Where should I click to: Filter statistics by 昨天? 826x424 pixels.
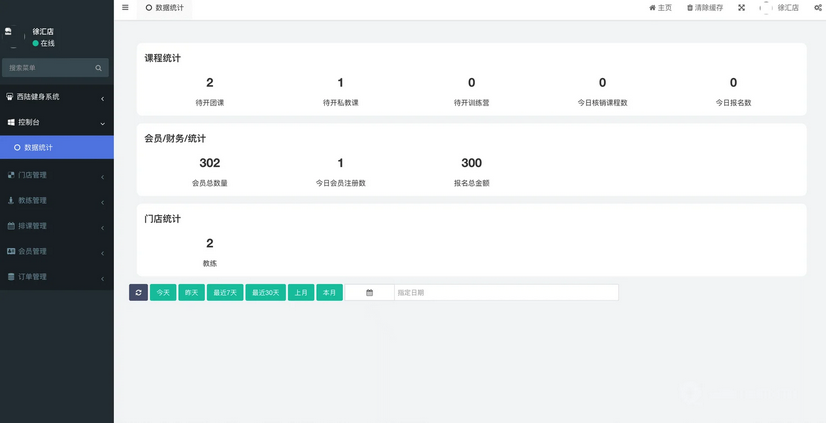pyautogui.click(x=191, y=292)
